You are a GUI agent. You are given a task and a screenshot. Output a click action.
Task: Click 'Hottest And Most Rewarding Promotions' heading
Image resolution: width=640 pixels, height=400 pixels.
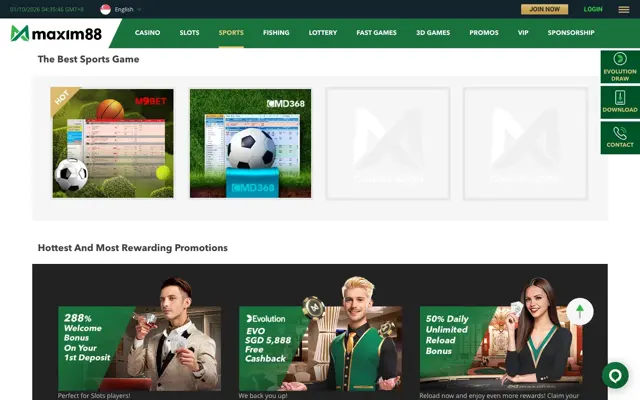(x=133, y=248)
